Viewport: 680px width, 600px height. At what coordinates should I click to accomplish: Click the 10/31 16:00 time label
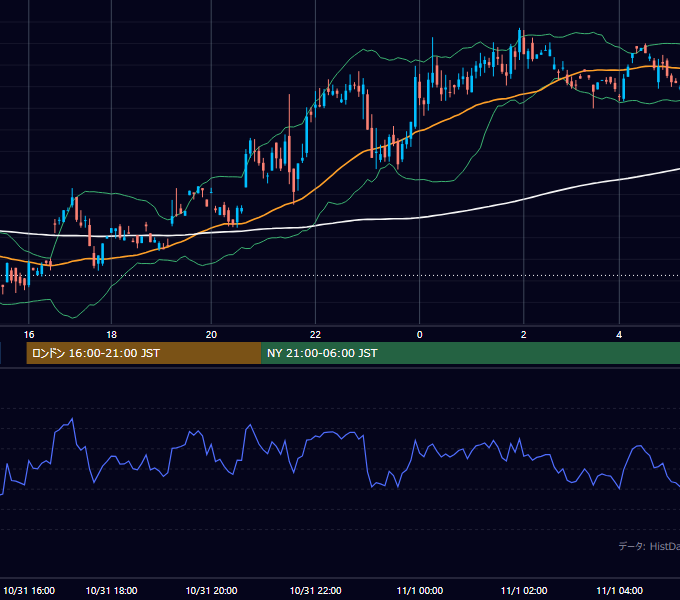(x=29, y=590)
